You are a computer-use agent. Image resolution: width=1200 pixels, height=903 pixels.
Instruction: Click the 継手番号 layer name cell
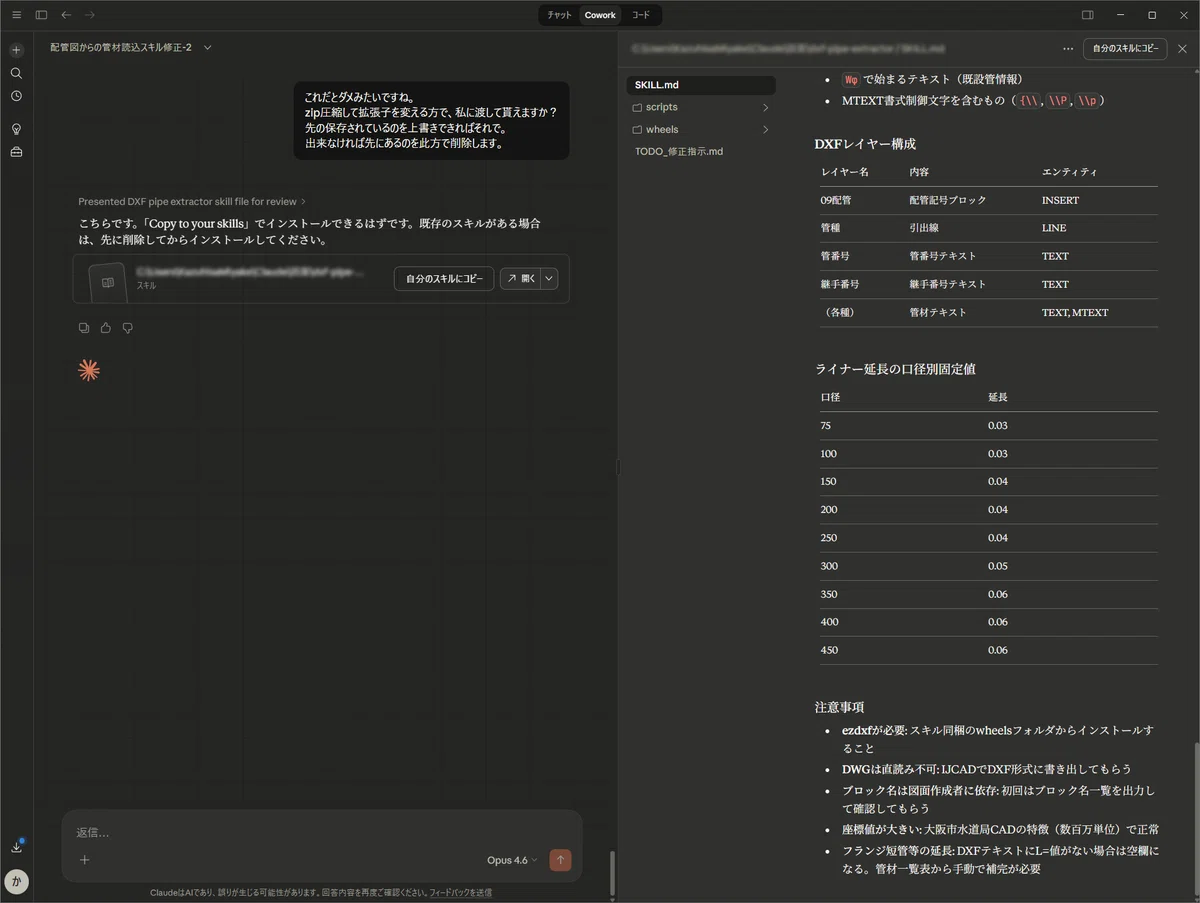click(839, 284)
